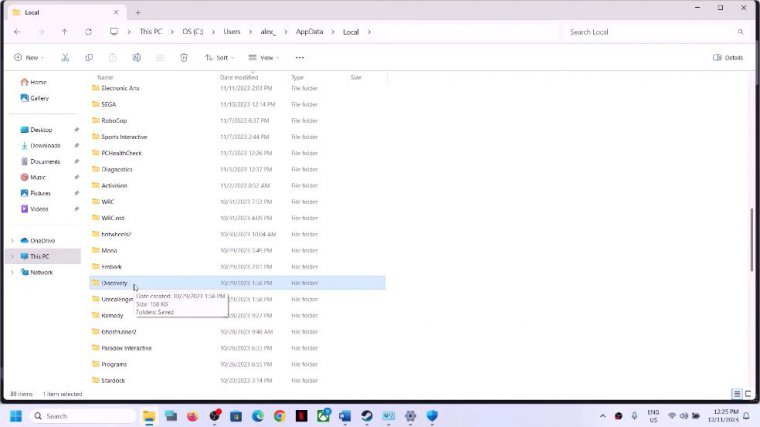Open the View dropdown menu
The height and width of the screenshot is (427, 760).
[x=262, y=58]
